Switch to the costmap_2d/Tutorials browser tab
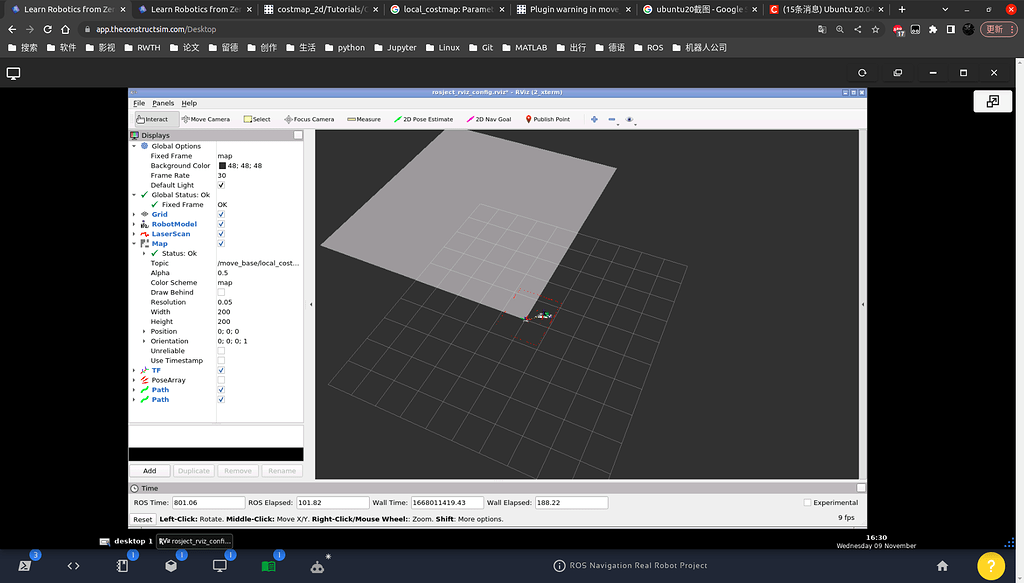1024x583 pixels. click(321, 9)
